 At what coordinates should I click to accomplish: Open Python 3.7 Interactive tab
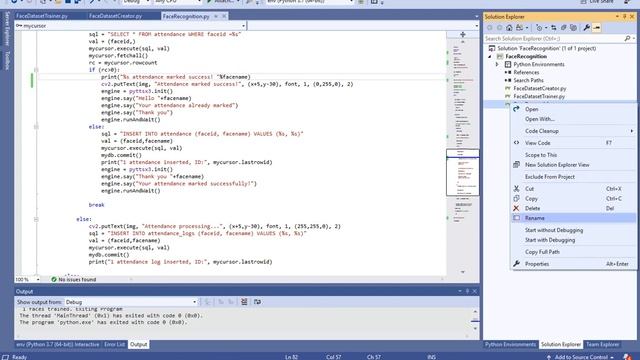[x=58, y=344]
